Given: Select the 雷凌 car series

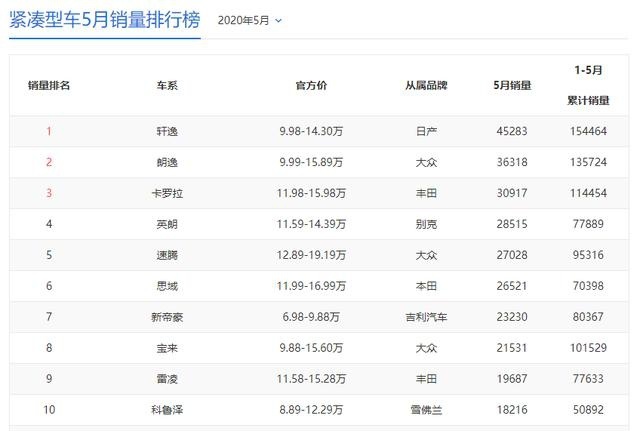Looking at the screenshot, I should (x=167, y=379).
